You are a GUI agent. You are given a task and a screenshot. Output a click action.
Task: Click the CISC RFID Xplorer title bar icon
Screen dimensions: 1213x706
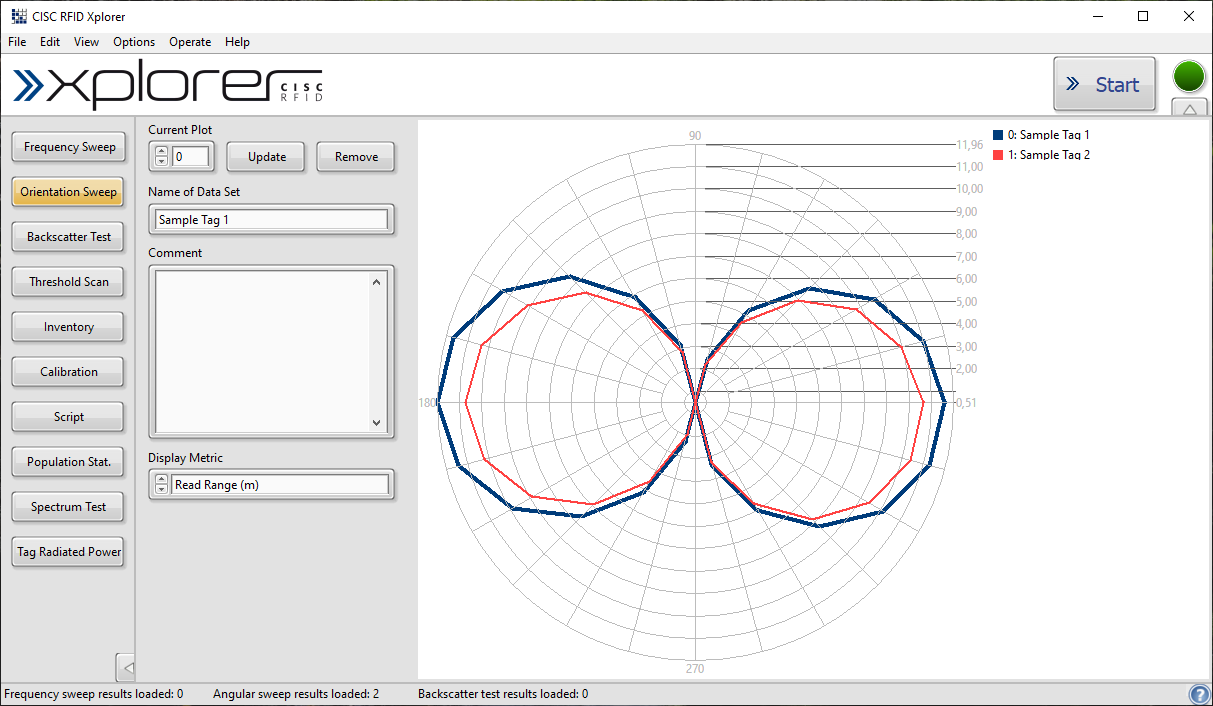point(18,16)
